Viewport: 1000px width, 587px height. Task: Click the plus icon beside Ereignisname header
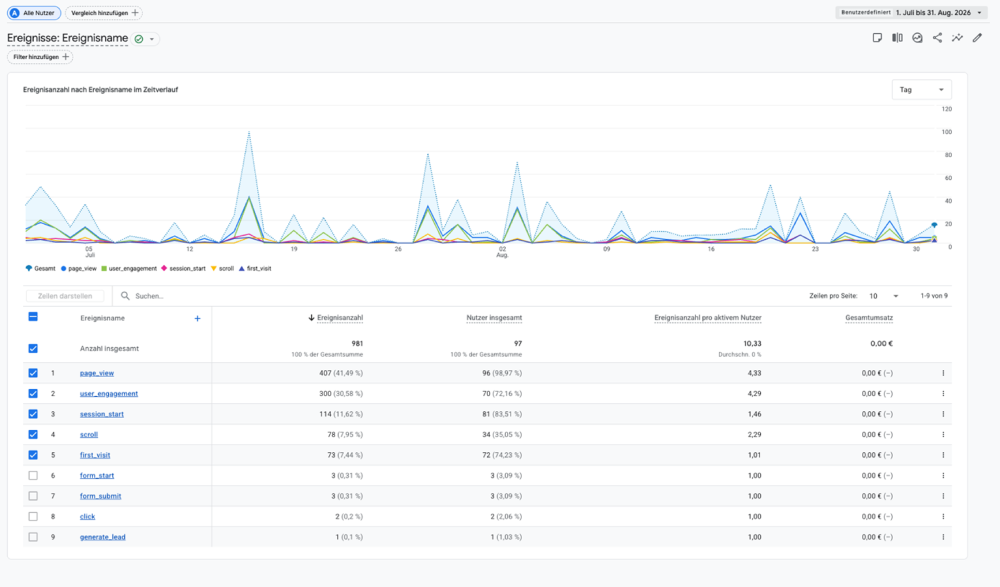(198, 318)
